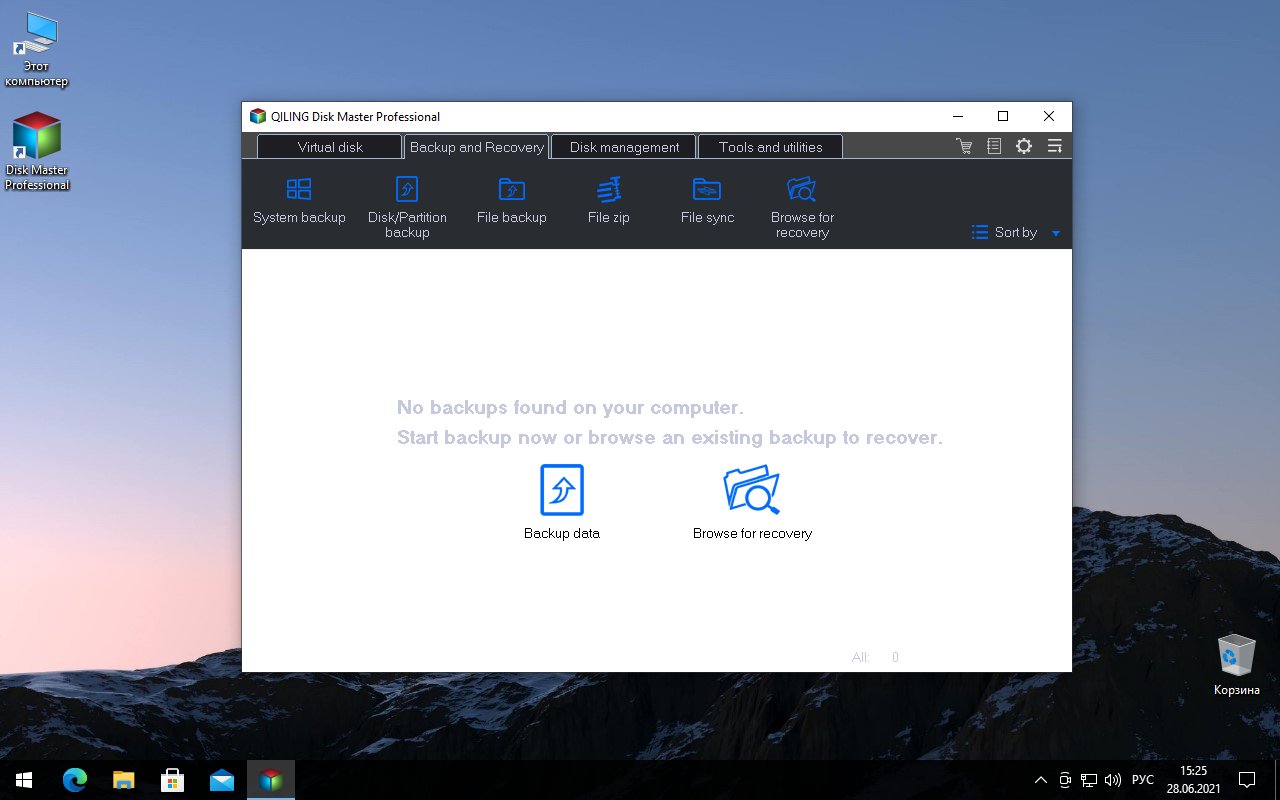Open the shopping cart purchase icon
Viewport: 1280px width, 800px height.
964,146
